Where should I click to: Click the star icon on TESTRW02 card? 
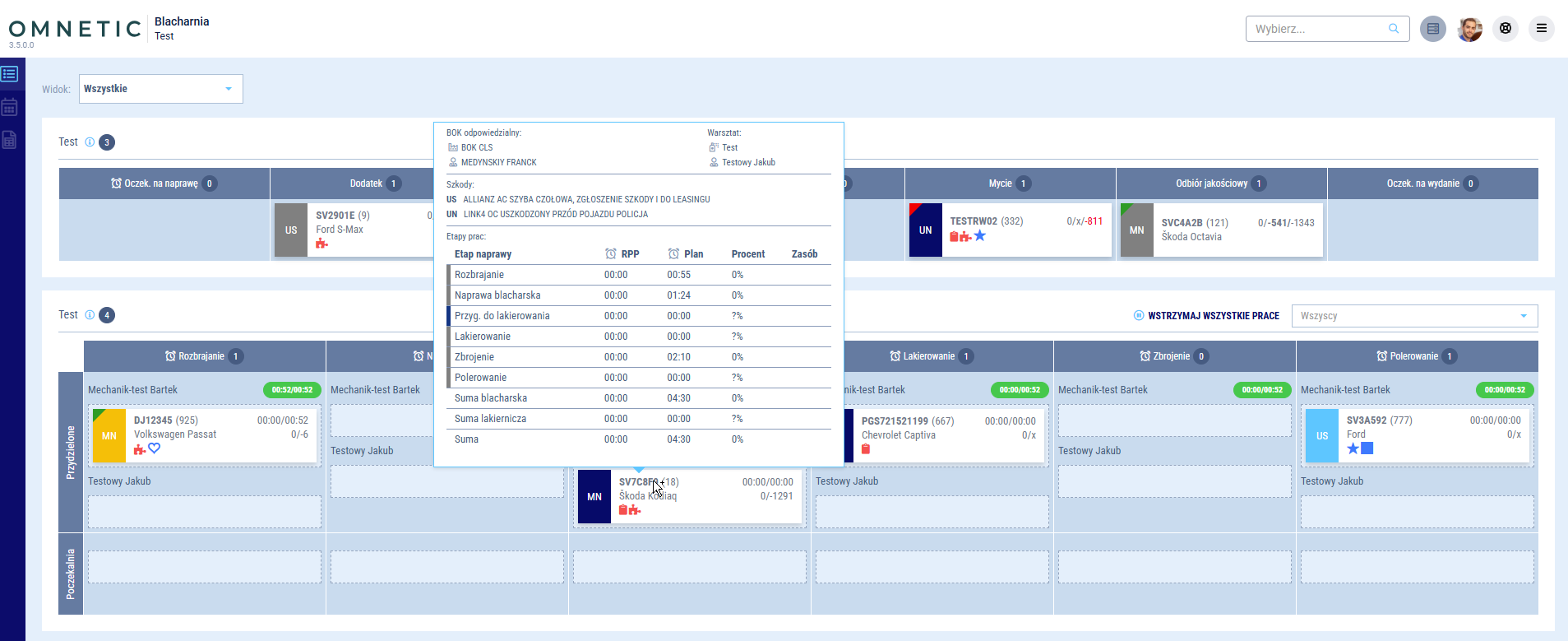980,236
